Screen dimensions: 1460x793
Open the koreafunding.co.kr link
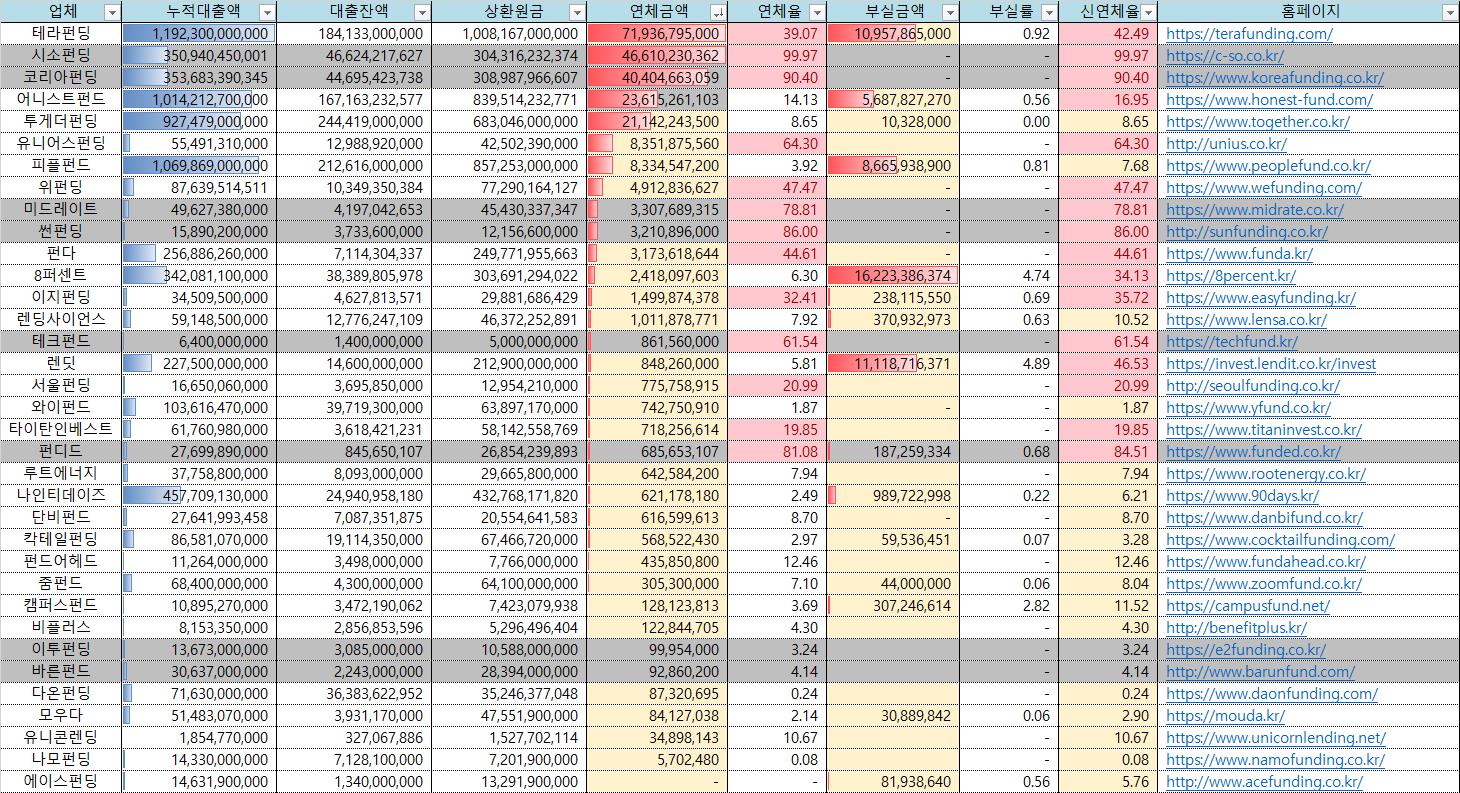click(1275, 78)
